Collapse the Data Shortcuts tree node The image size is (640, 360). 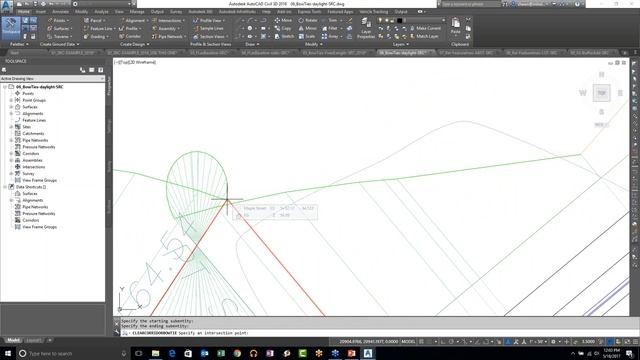pyautogui.click(x=5, y=187)
